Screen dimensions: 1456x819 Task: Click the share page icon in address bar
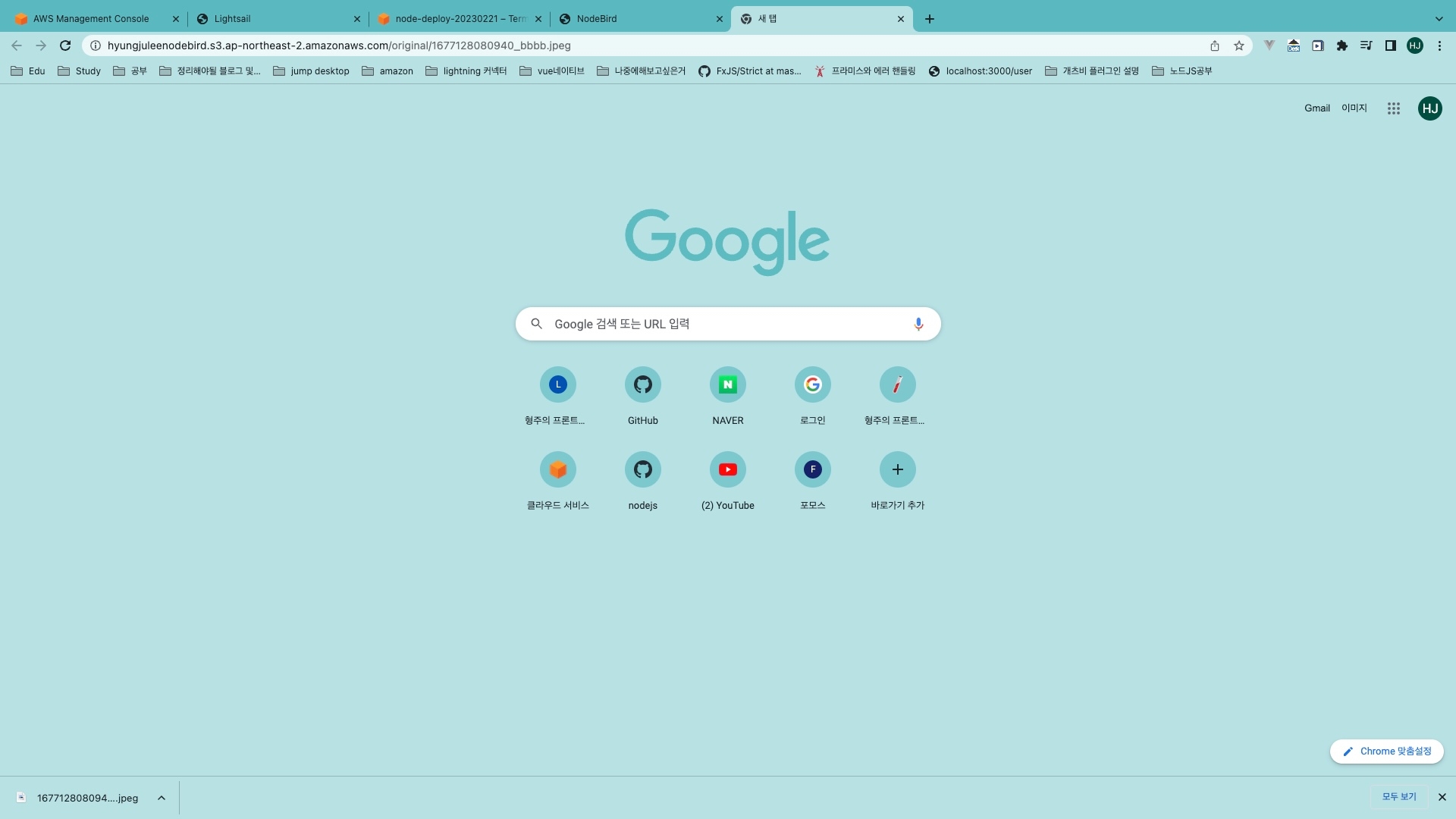(x=1215, y=45)
